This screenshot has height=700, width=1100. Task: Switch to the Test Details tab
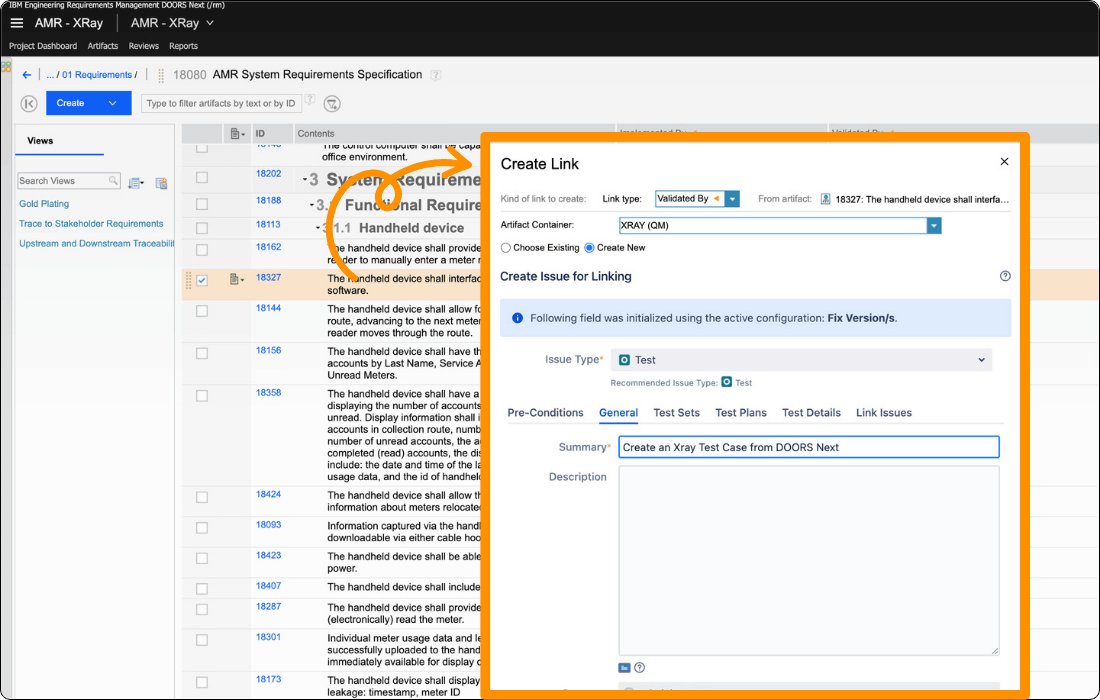click(811, 412)
